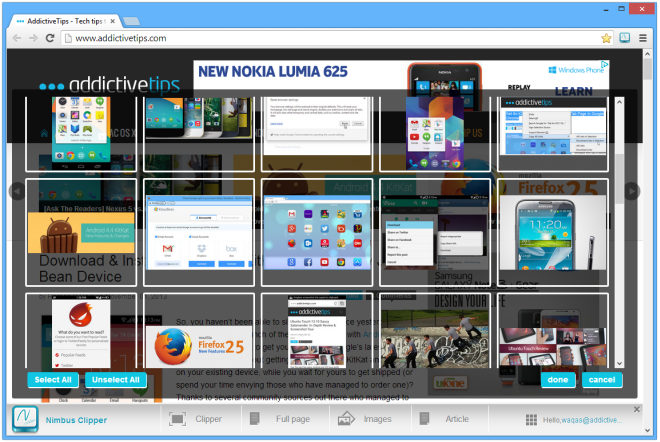Select the Nexus home screen thumbnail

coord(81,134)
